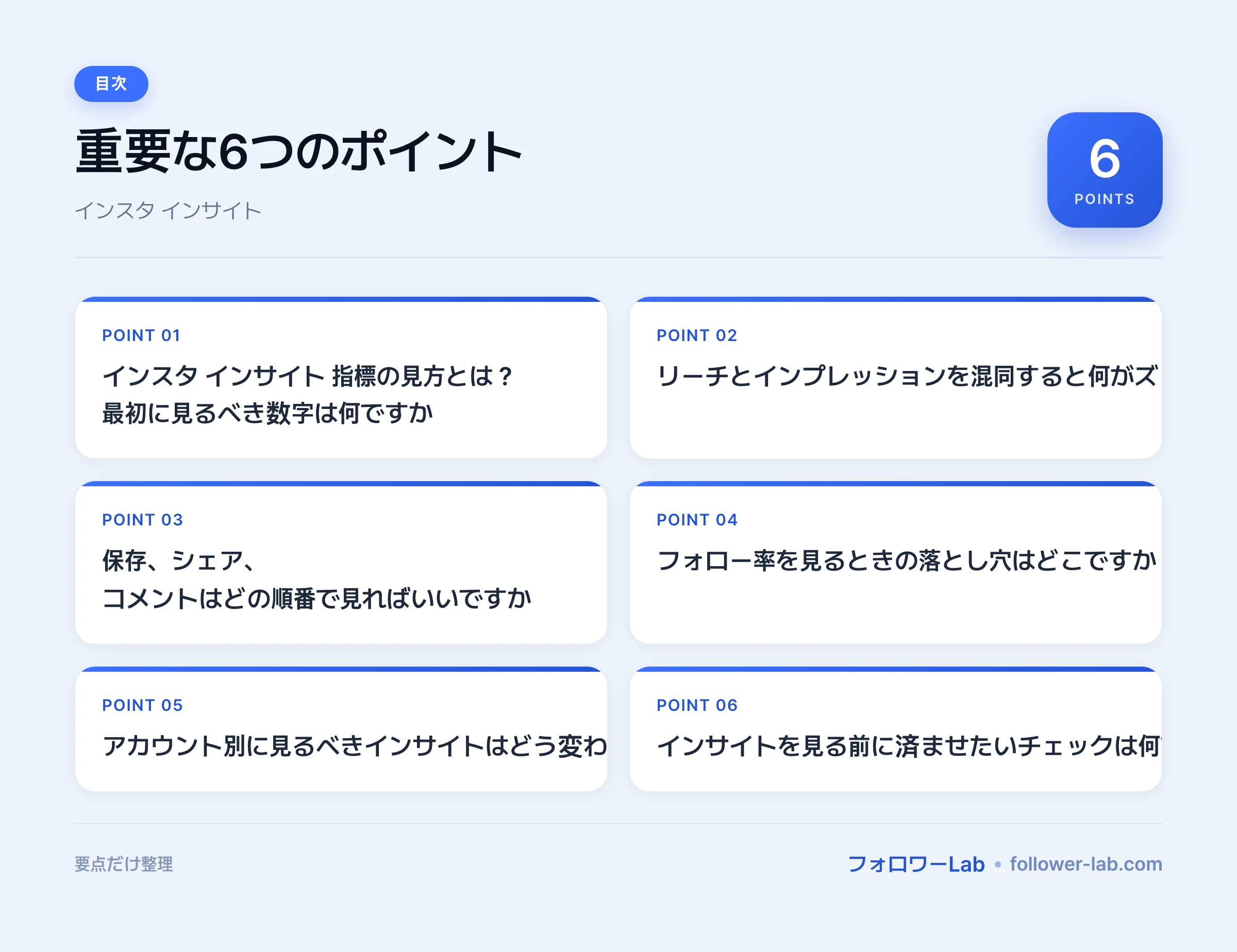The height and width of the screenshot is (952, 1237).
Task: Click the POINT 05 label
Action: [142, 705]
